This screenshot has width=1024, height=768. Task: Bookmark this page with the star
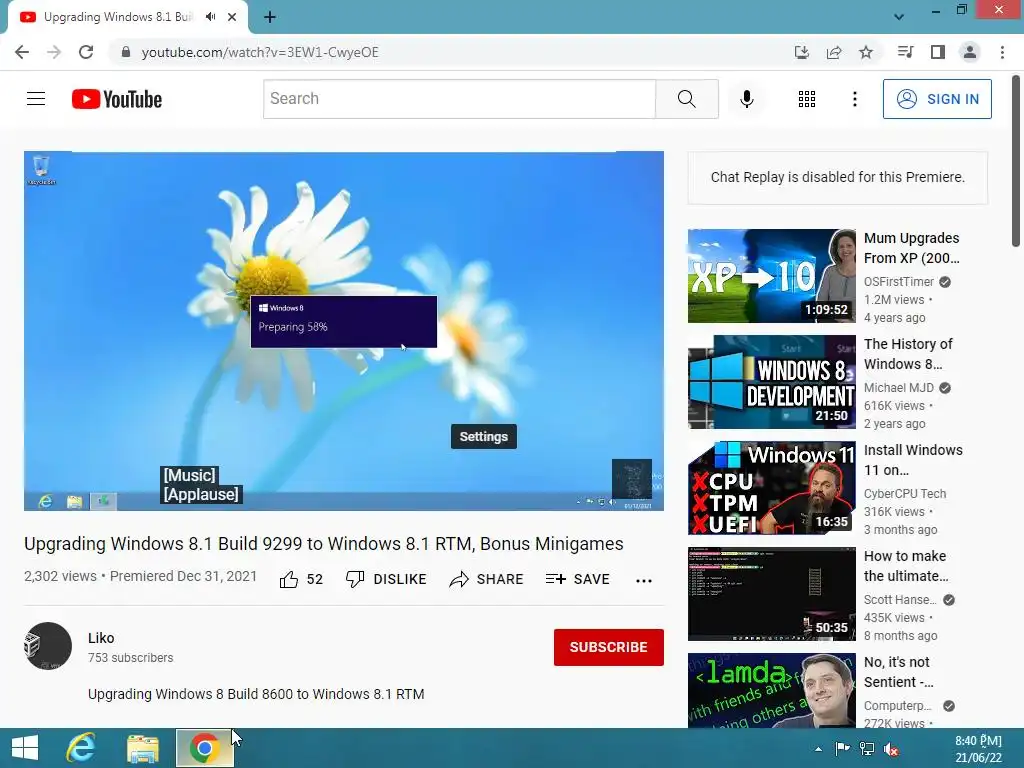pos(866,52)
